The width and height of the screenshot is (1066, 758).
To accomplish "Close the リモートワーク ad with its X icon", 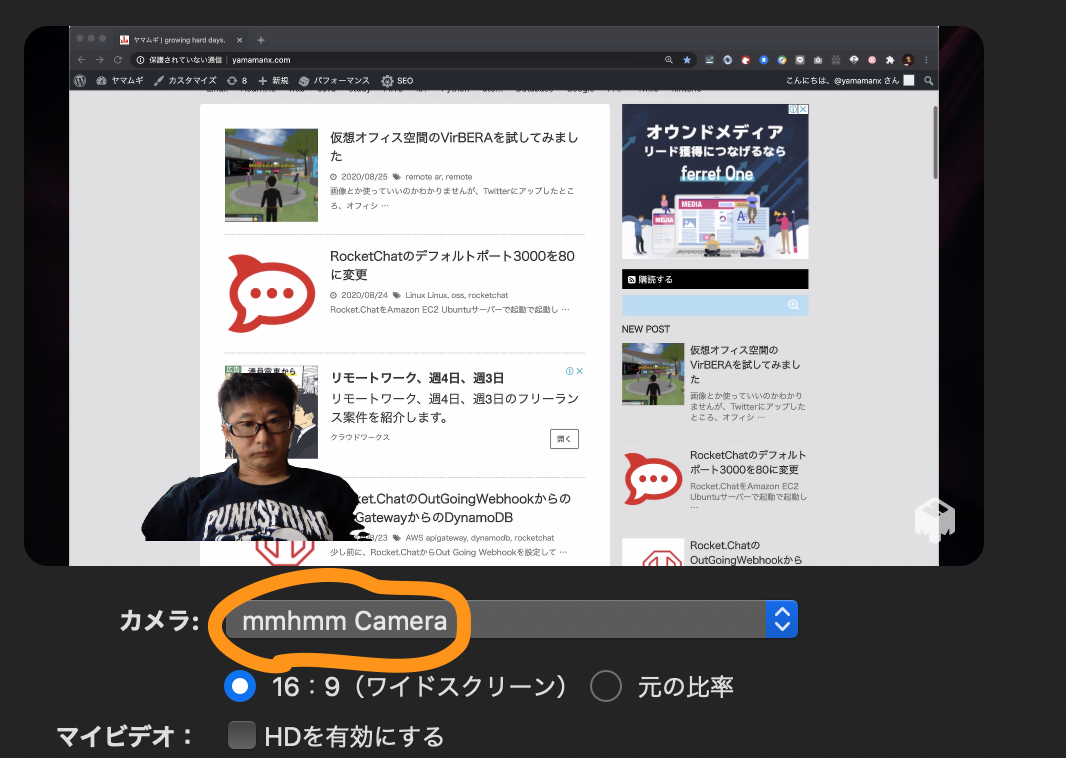I will pos(580,371).
